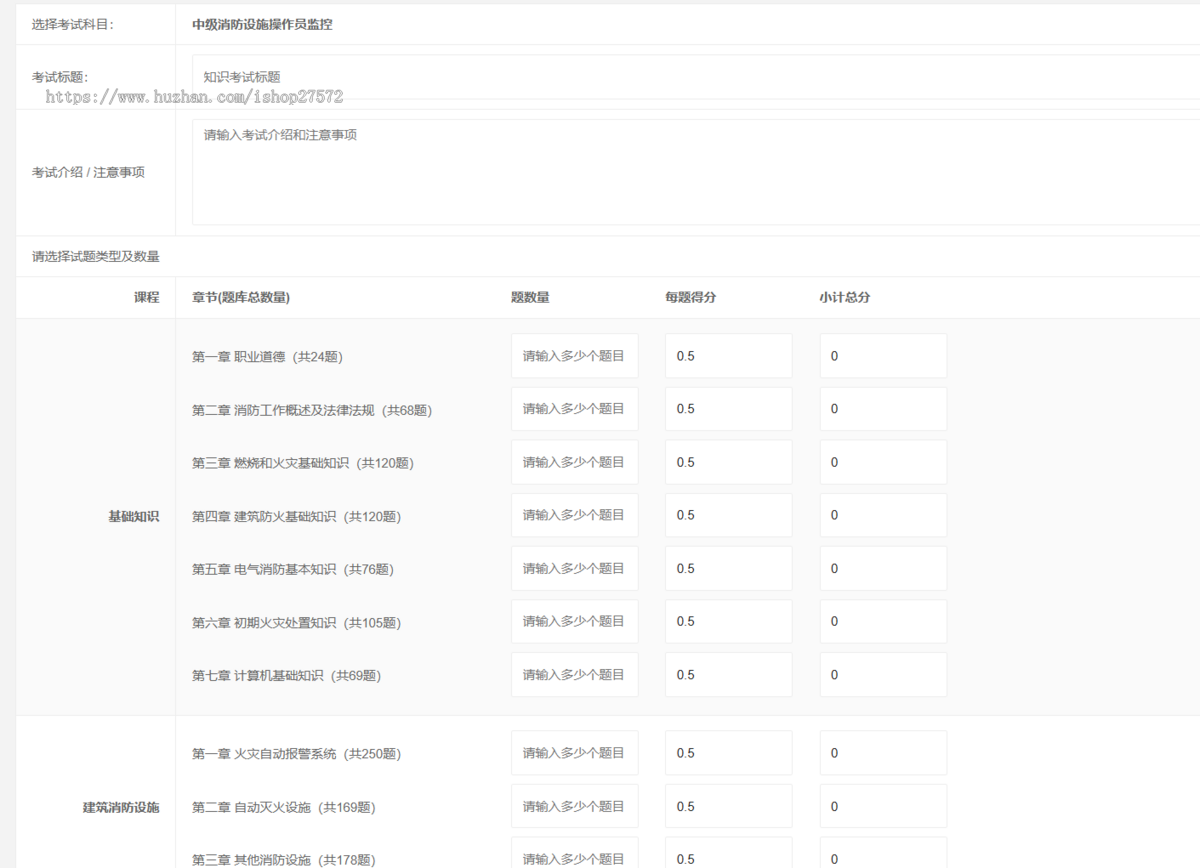This screenshot has width=1200, height=868.
Task: Click 题数量 input for 第三章 燃烧和火灾基础知识
Action: (575, 462)
